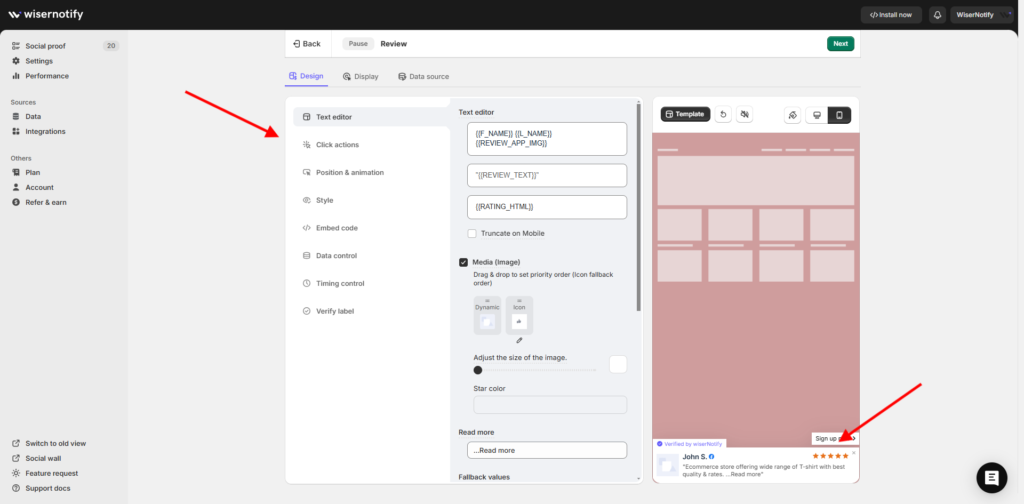
Task: Click the Install now button
Action: click(x=891, y=15)
